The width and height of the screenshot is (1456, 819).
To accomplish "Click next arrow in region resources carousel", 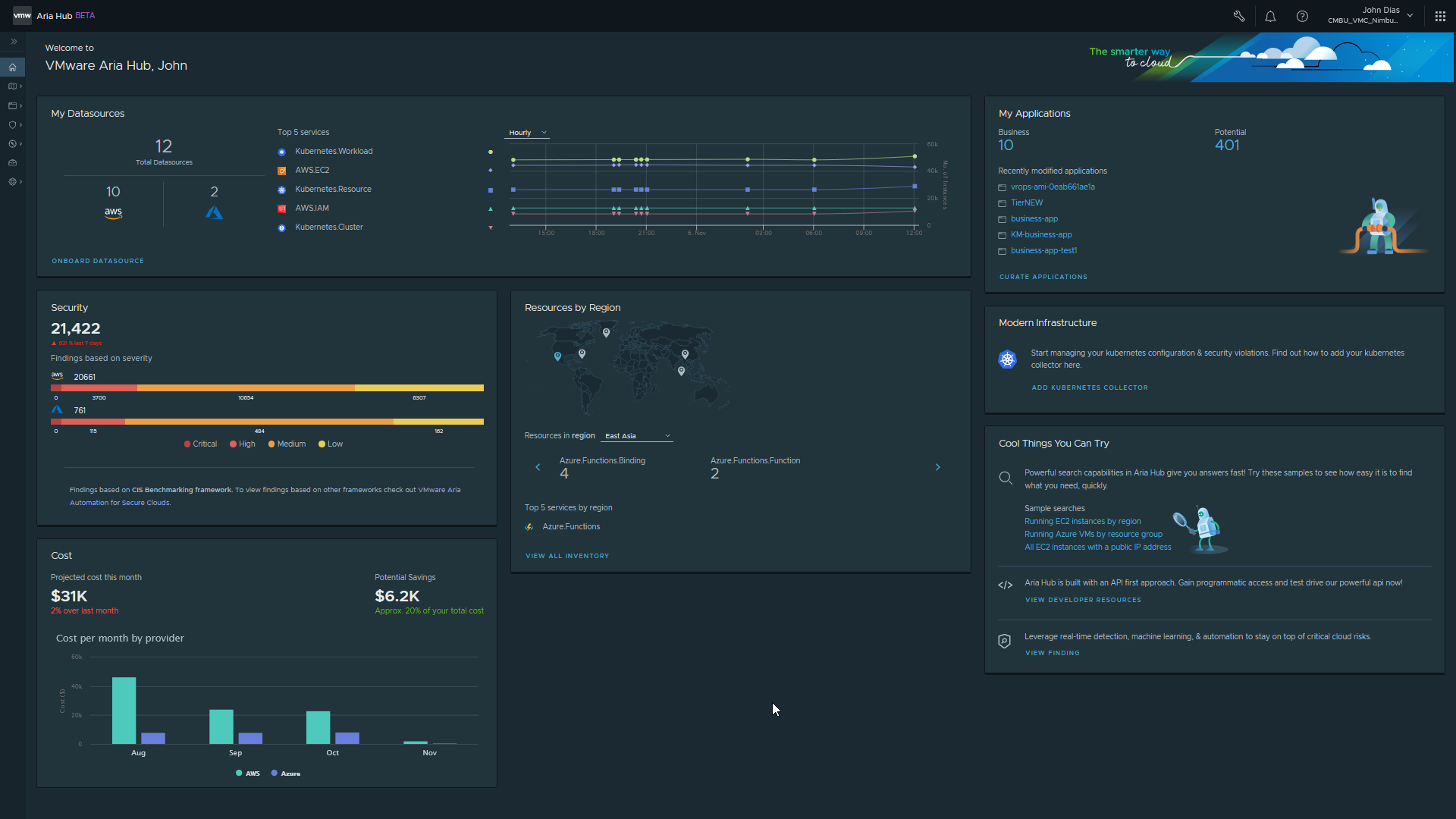I will click(937, 467).
